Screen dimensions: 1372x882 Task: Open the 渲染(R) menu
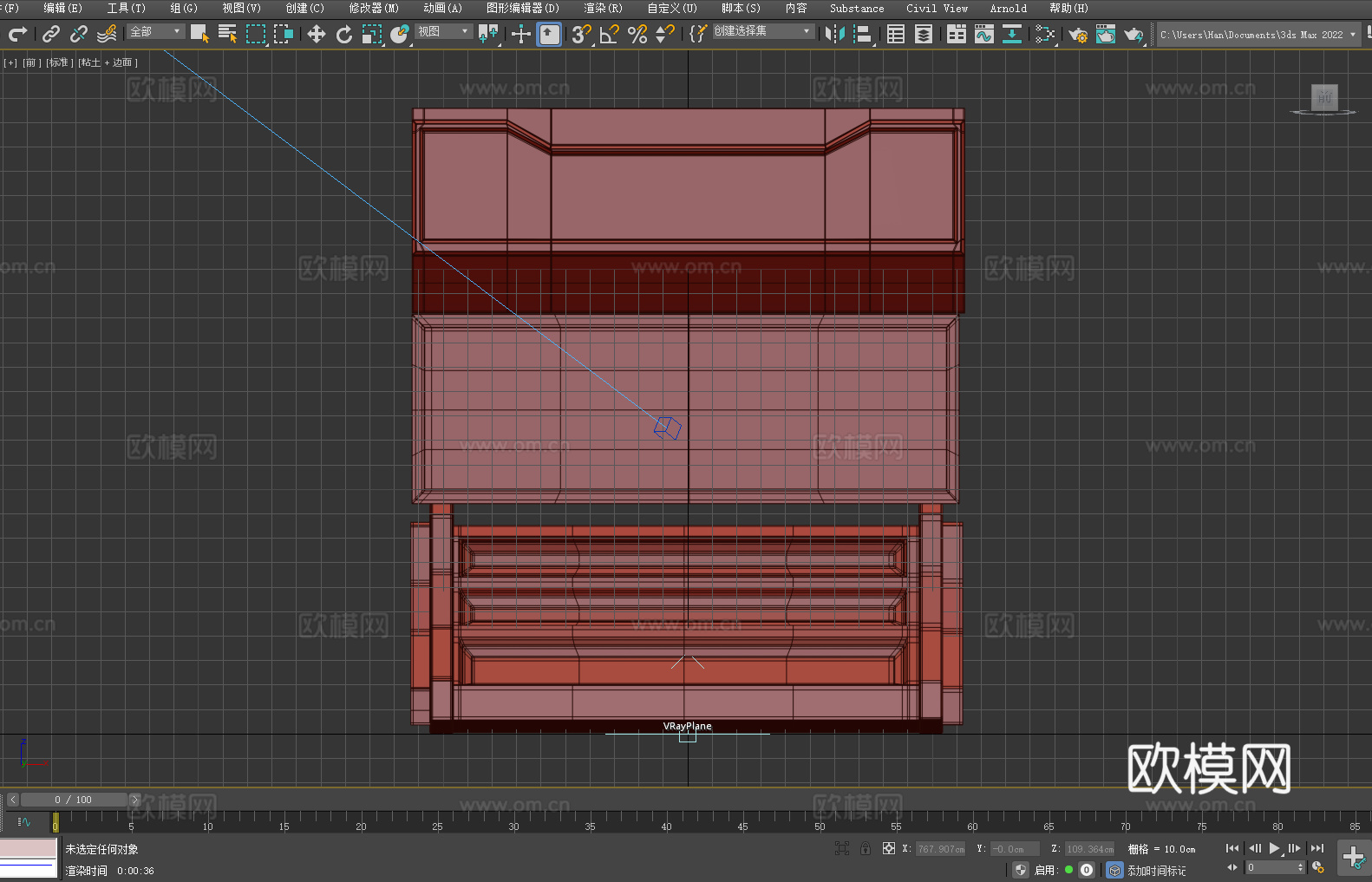coord(604,8)
